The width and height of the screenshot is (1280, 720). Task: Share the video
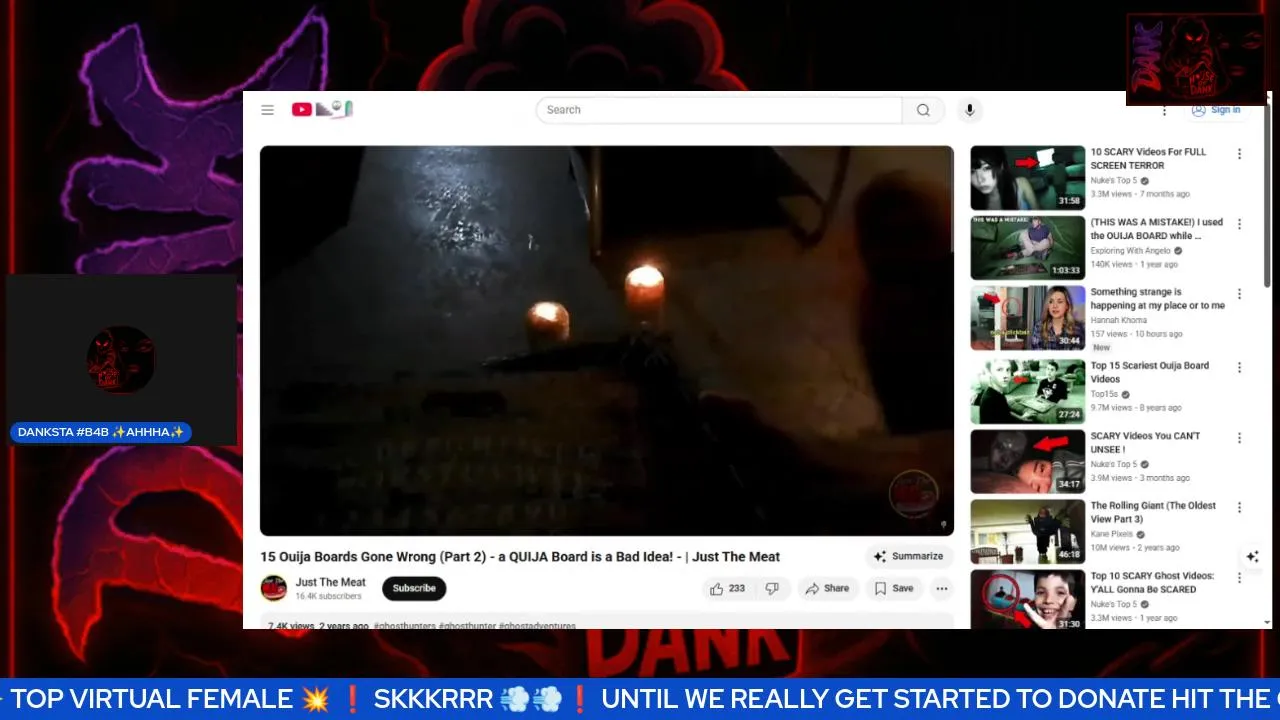827,589
